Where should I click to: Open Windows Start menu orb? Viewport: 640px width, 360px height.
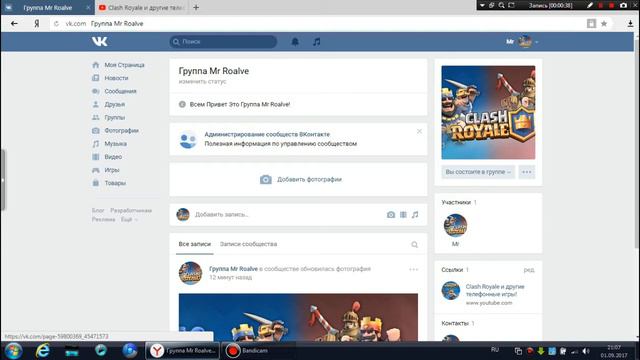(13, 351)
